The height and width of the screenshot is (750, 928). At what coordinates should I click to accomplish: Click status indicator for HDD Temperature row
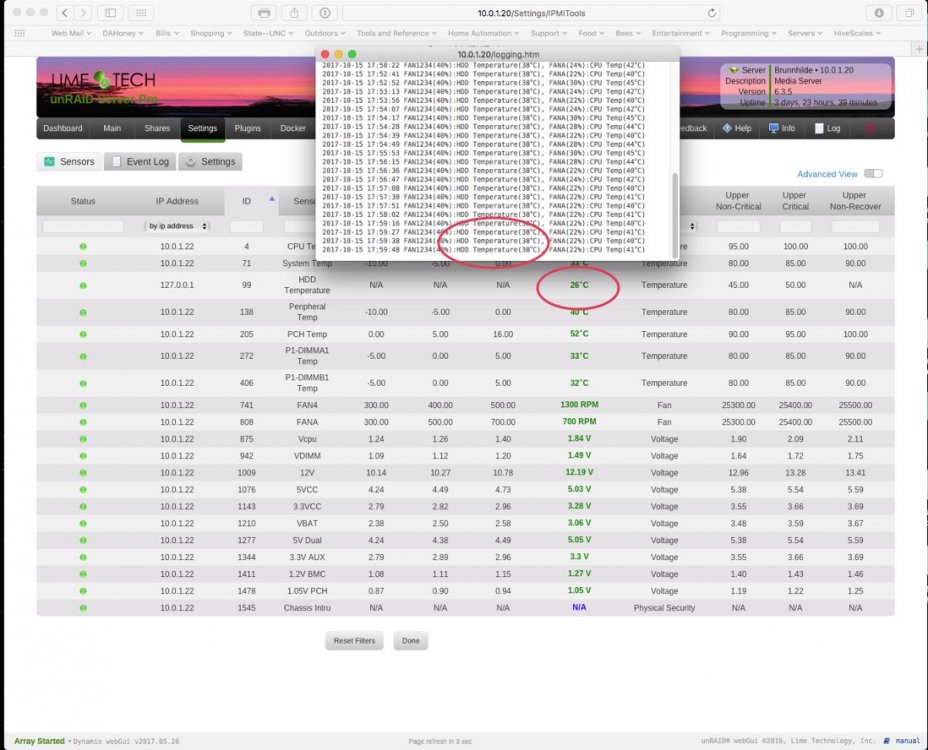click(83, 285)
